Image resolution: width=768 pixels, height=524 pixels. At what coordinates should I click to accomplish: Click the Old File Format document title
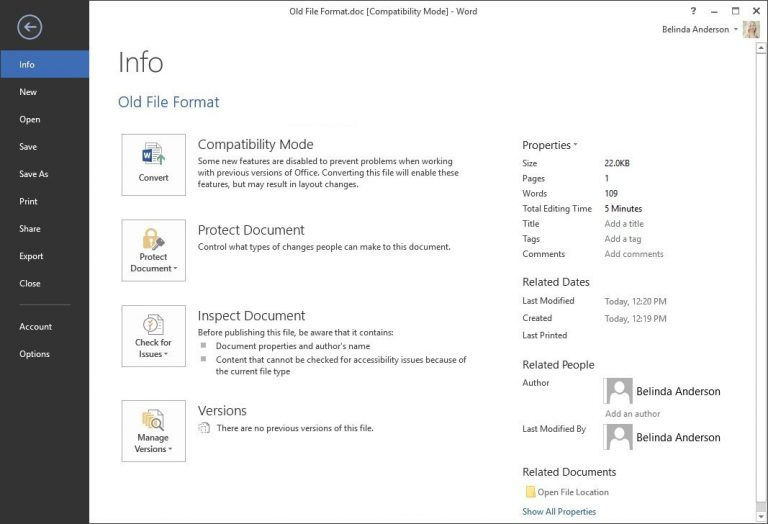[168, 102]
